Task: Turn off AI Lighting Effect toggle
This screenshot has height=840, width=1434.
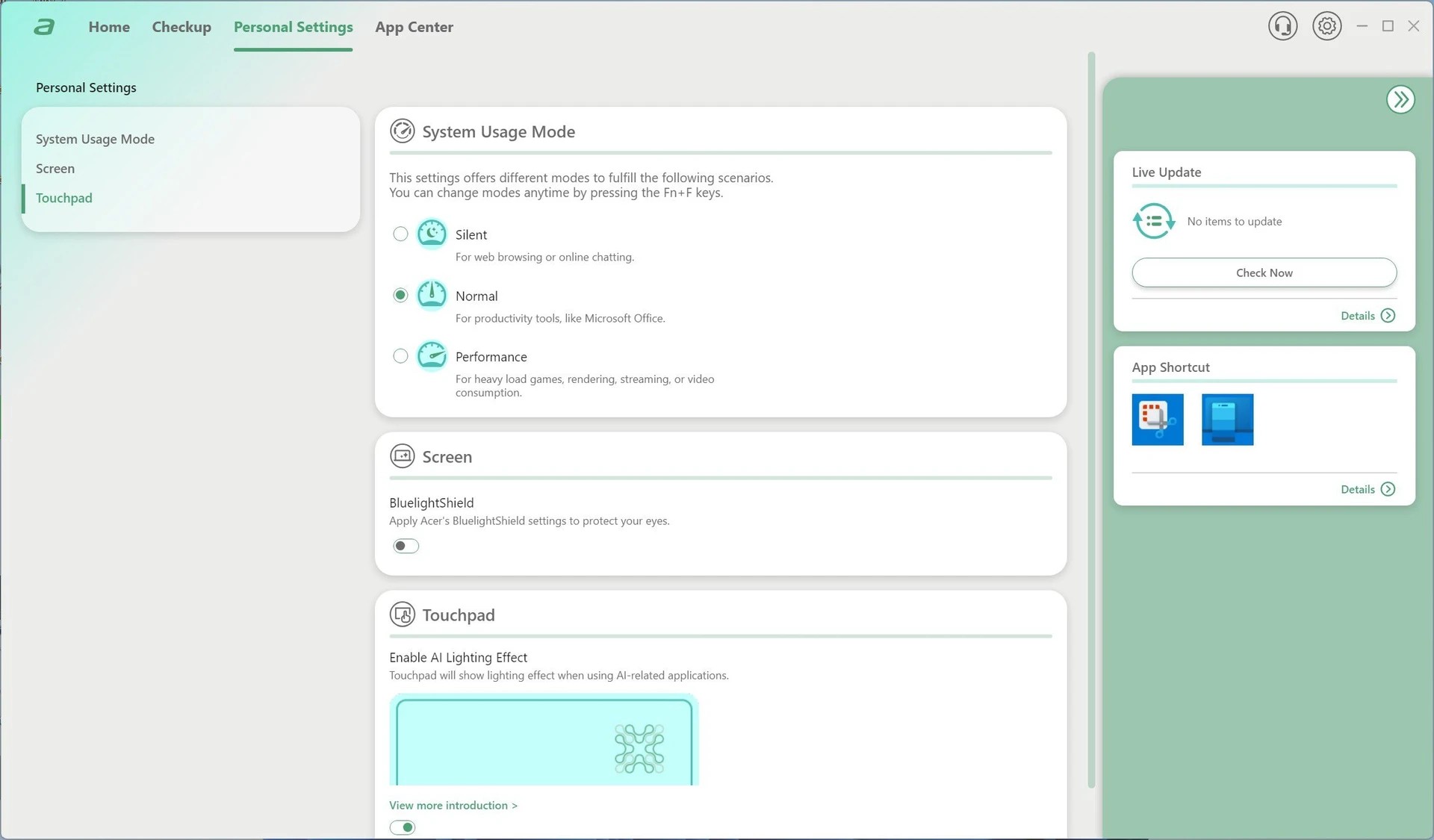Action: coord(403,827)
